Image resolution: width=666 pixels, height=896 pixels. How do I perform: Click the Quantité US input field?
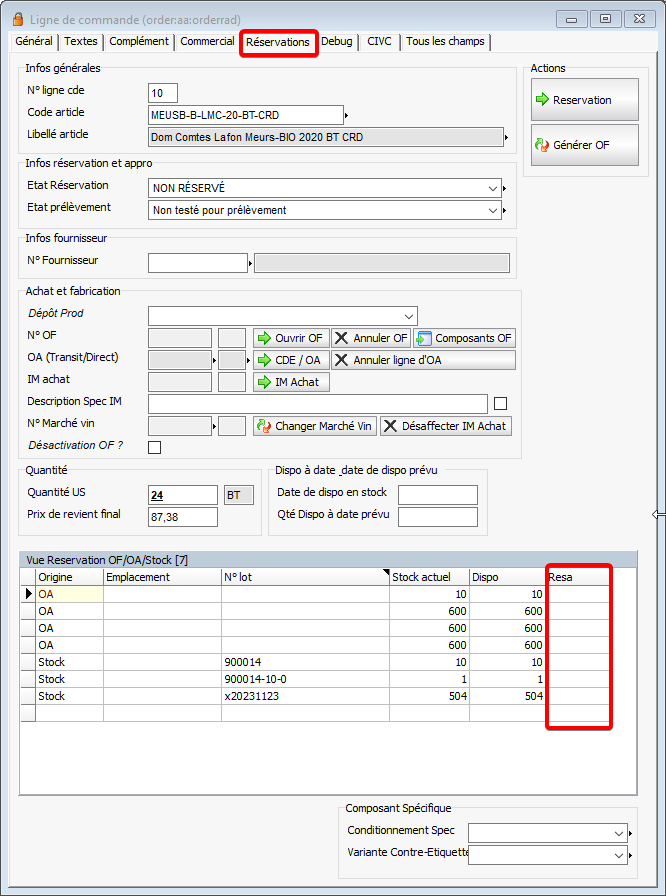point(183,495)
